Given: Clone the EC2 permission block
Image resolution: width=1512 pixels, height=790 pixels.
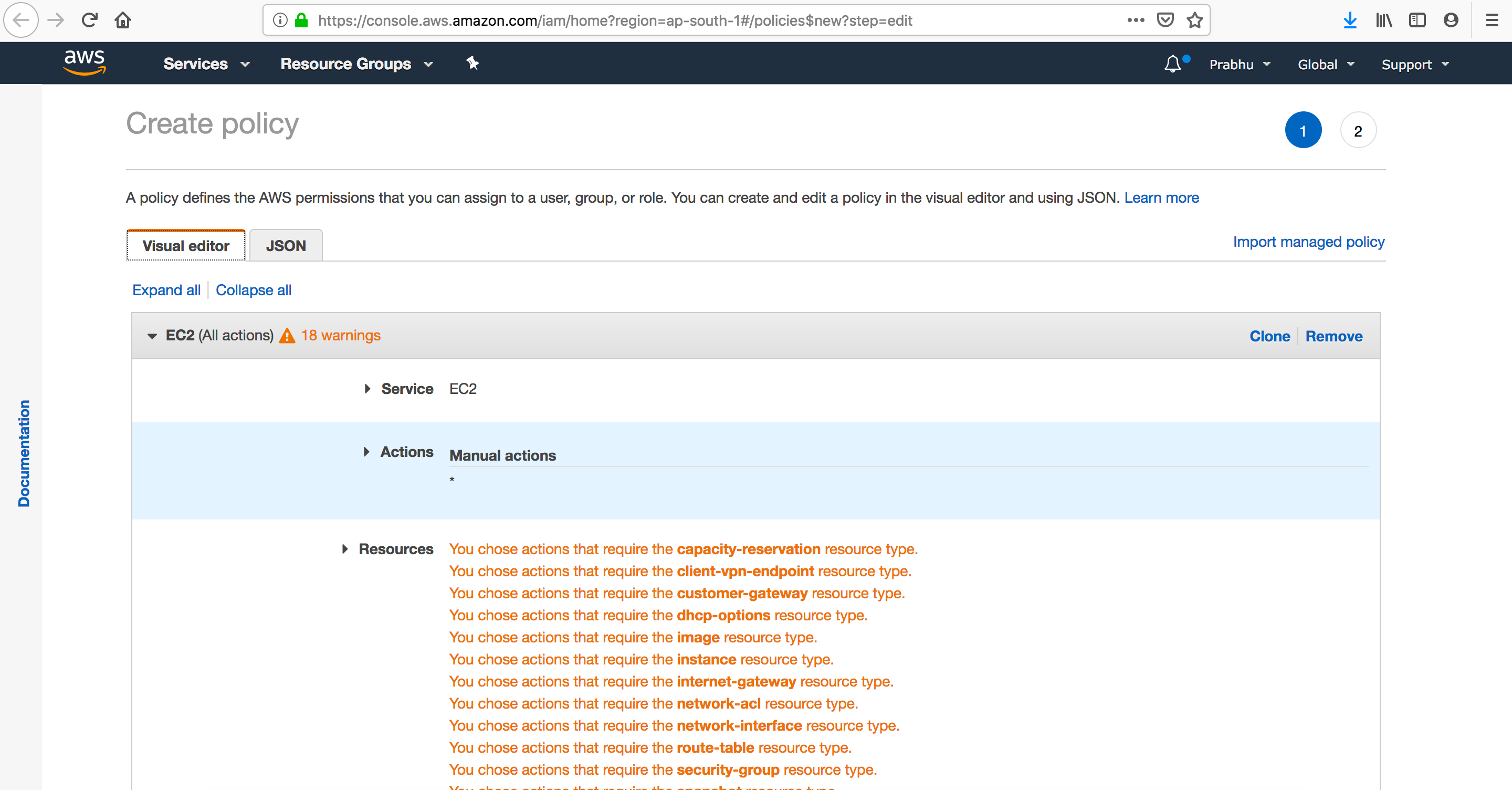Looking at the screenshot, I should point(1269,336).
